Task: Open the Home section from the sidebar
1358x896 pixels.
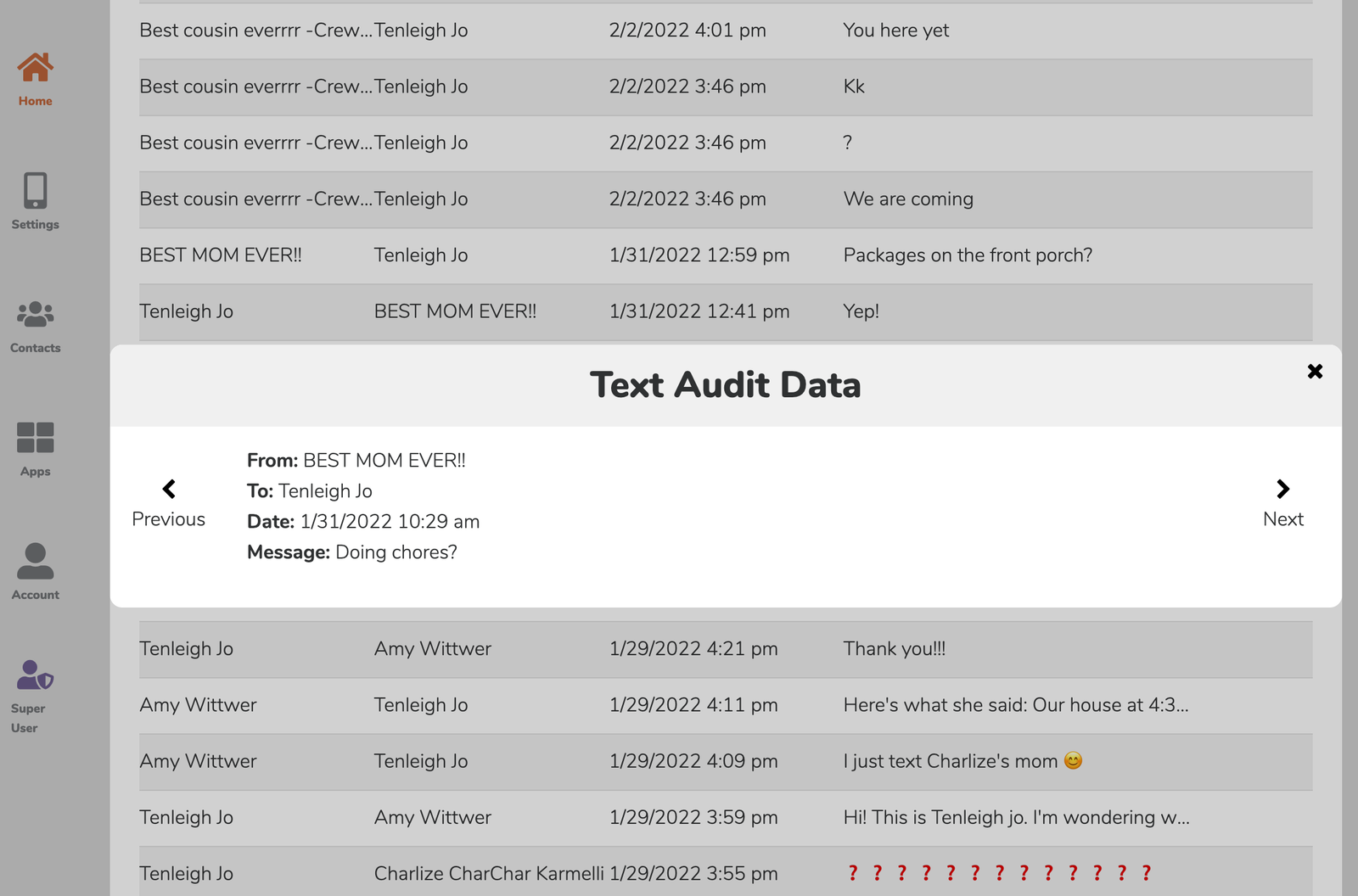Action: tap(34, 76)
